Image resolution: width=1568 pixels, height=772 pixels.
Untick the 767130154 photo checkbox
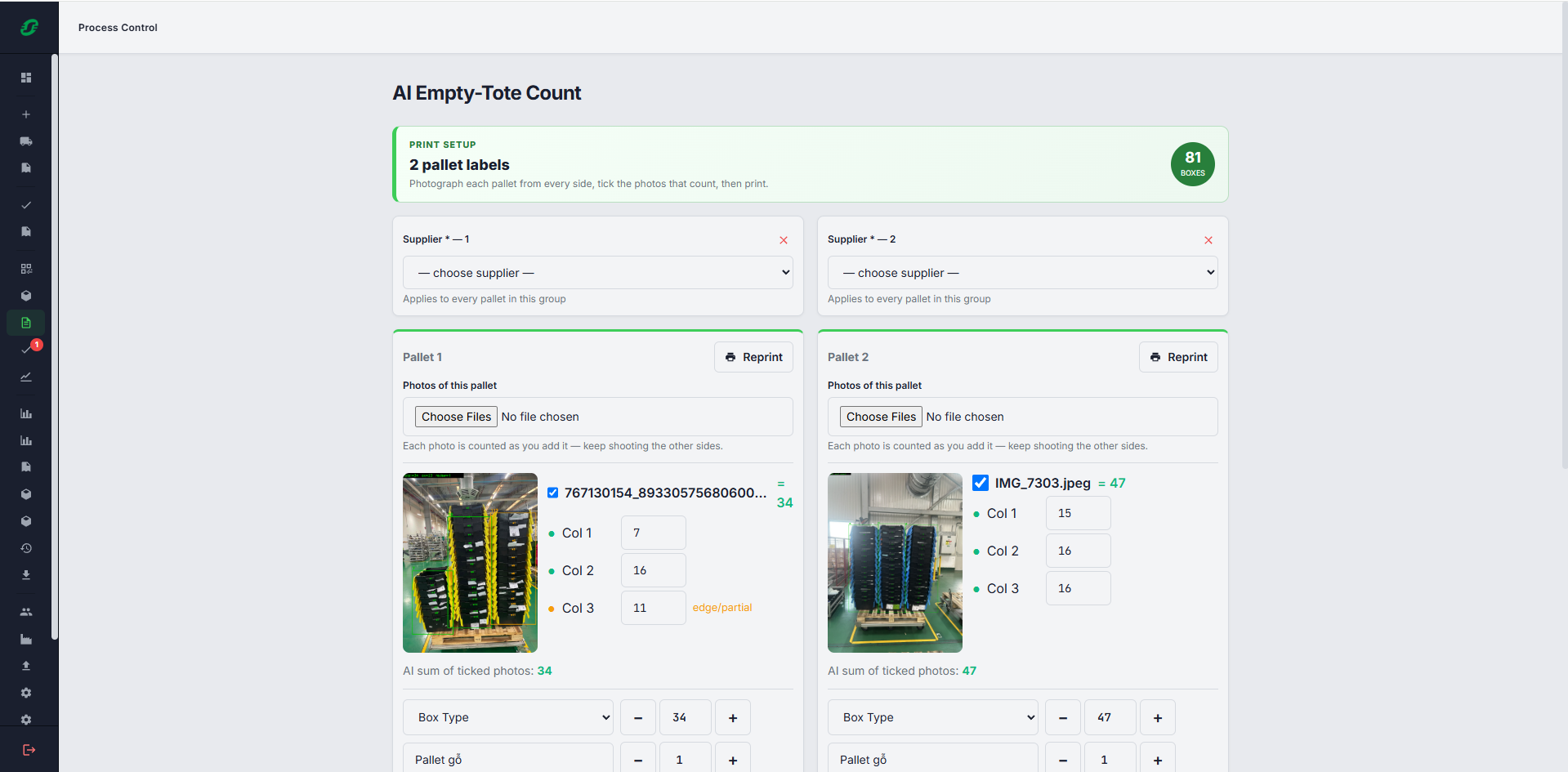pyautogui.click(x=553, y=493)
